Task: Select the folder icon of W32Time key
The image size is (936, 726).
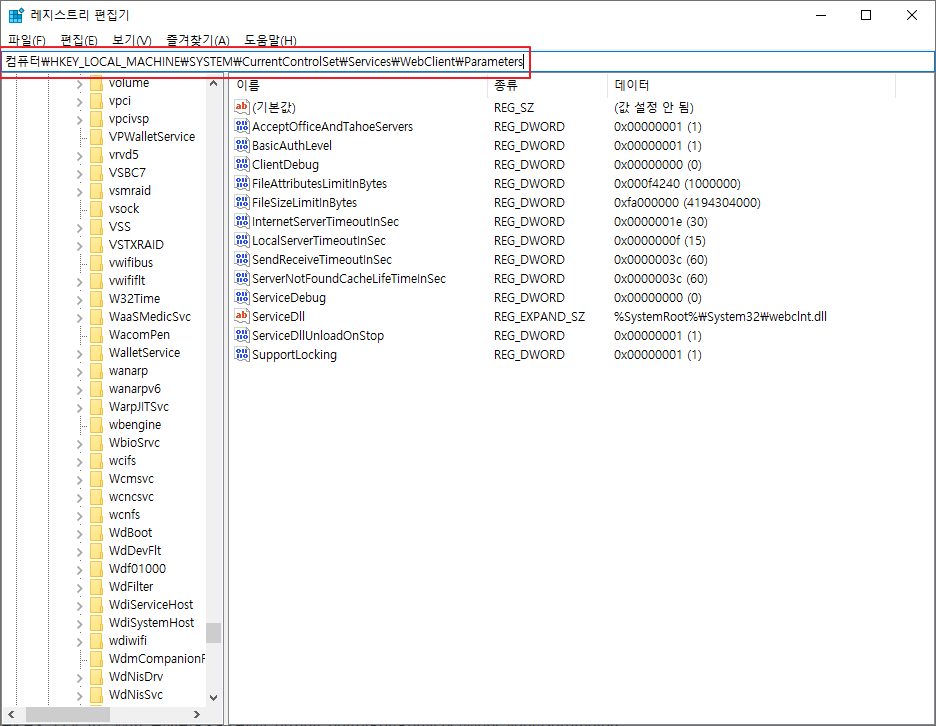Action: 96,299
